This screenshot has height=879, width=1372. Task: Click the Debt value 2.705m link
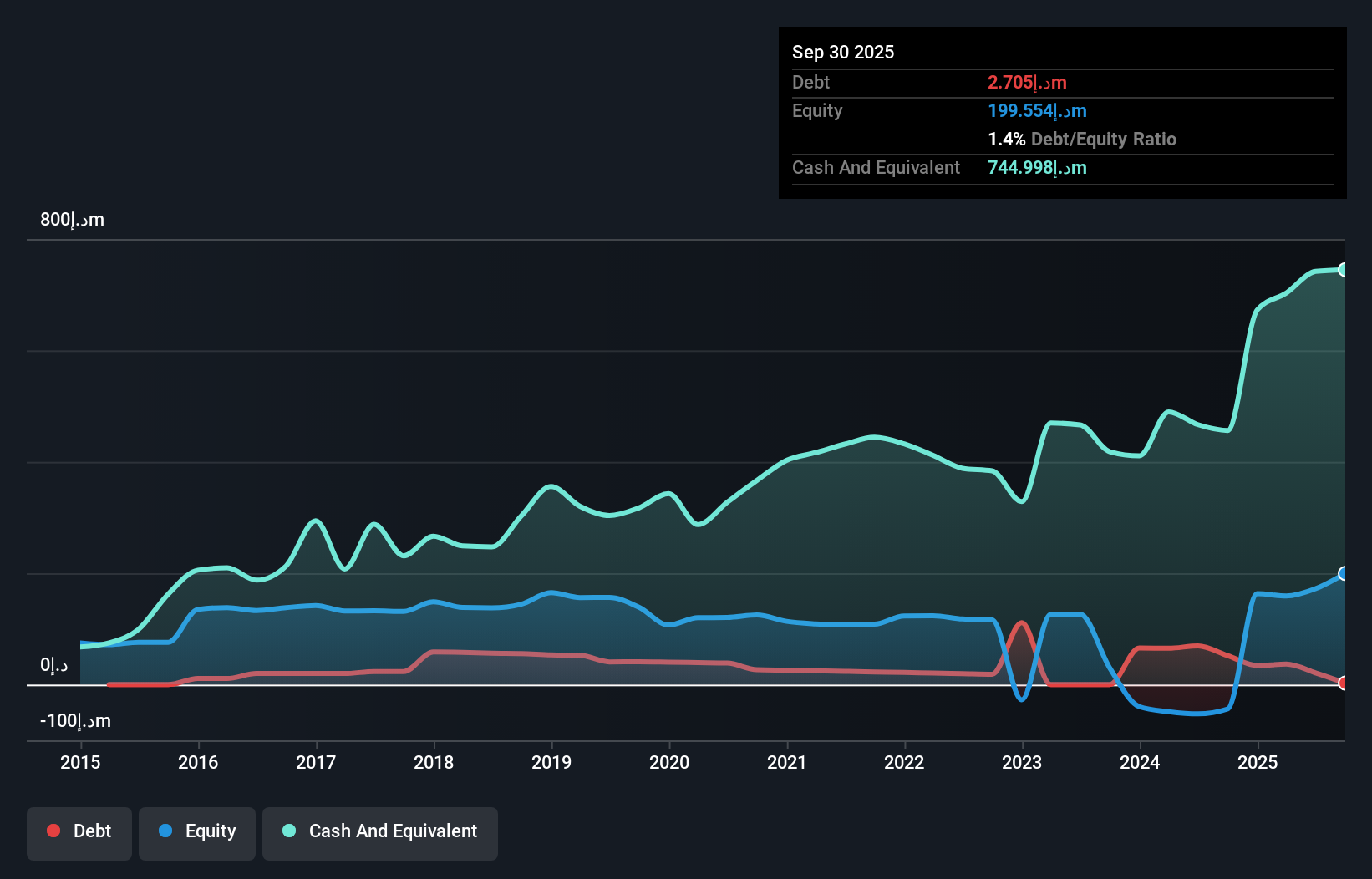pos(1026,82)
